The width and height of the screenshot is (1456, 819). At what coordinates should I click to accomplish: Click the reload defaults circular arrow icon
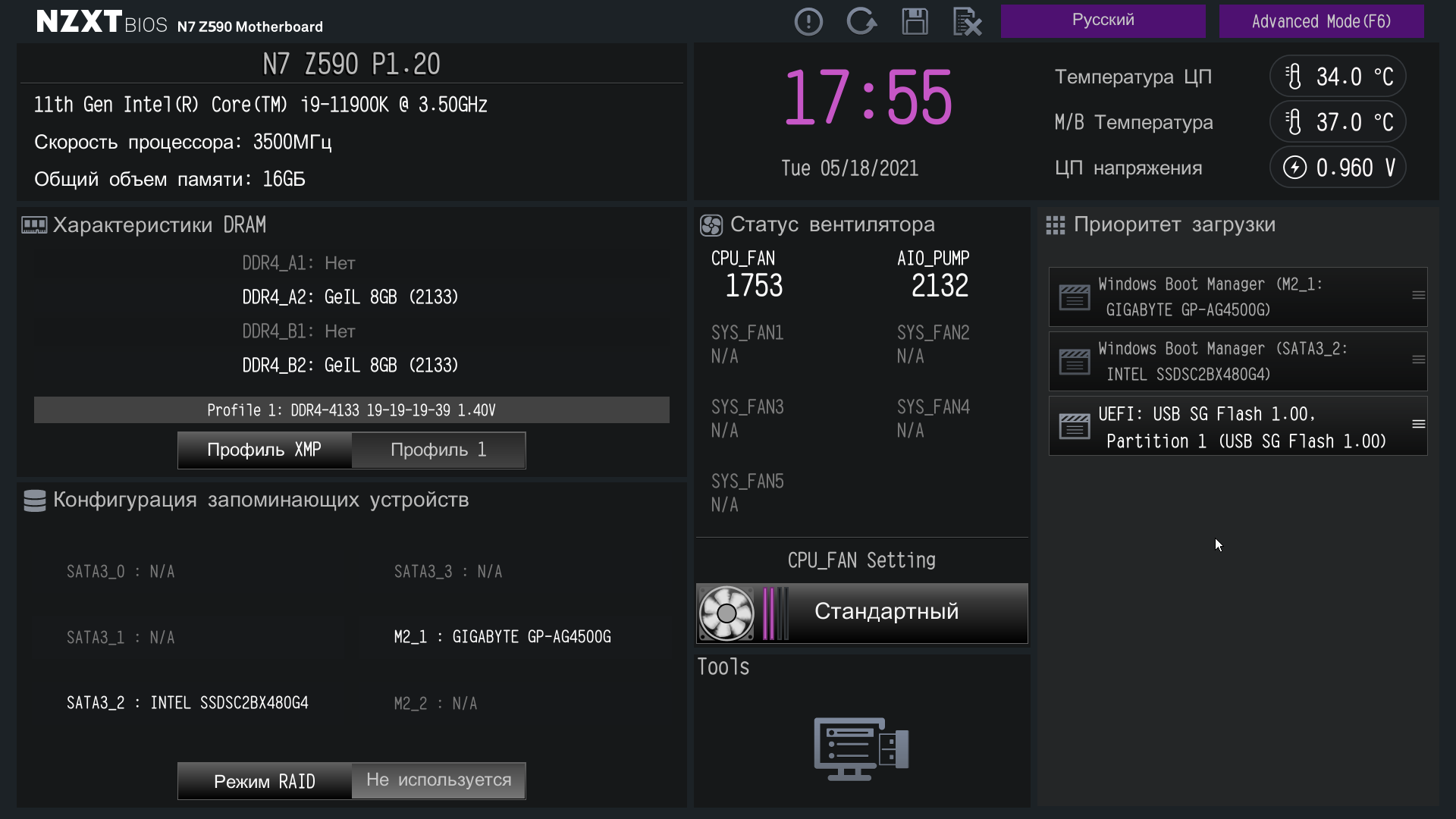(861, 21)
